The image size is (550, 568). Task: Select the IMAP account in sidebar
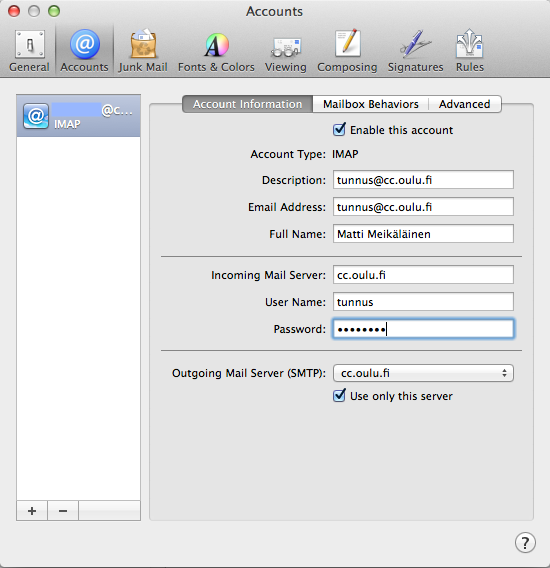(78, 116)
